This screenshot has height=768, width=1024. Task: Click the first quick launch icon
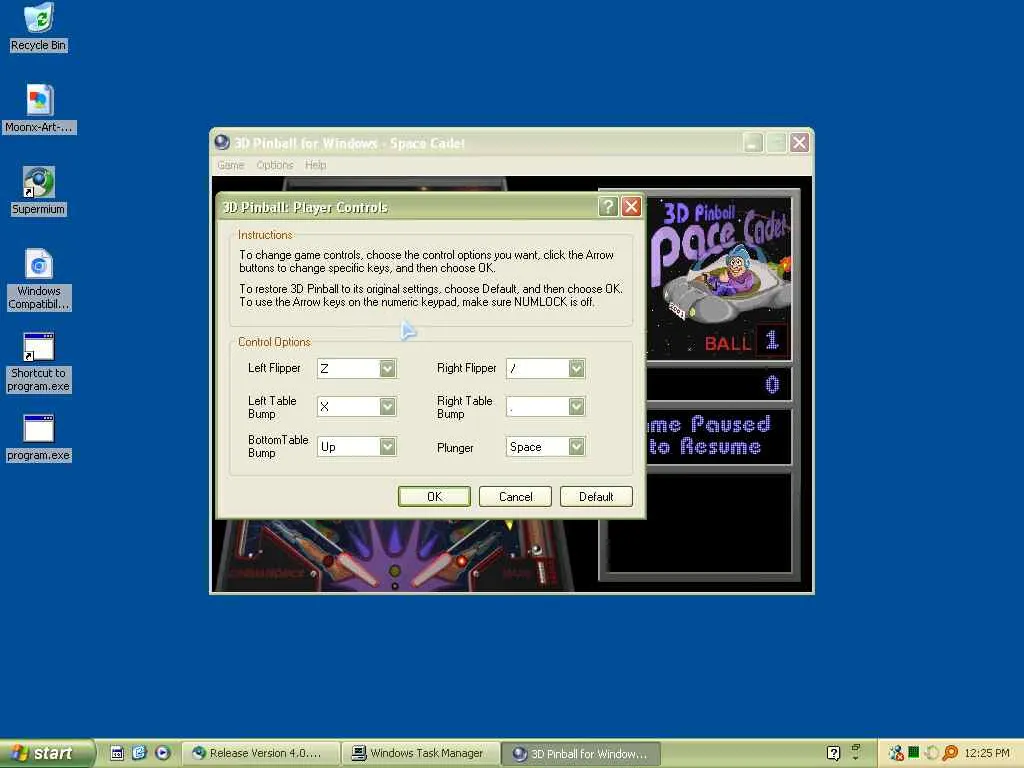coord(117,753)
